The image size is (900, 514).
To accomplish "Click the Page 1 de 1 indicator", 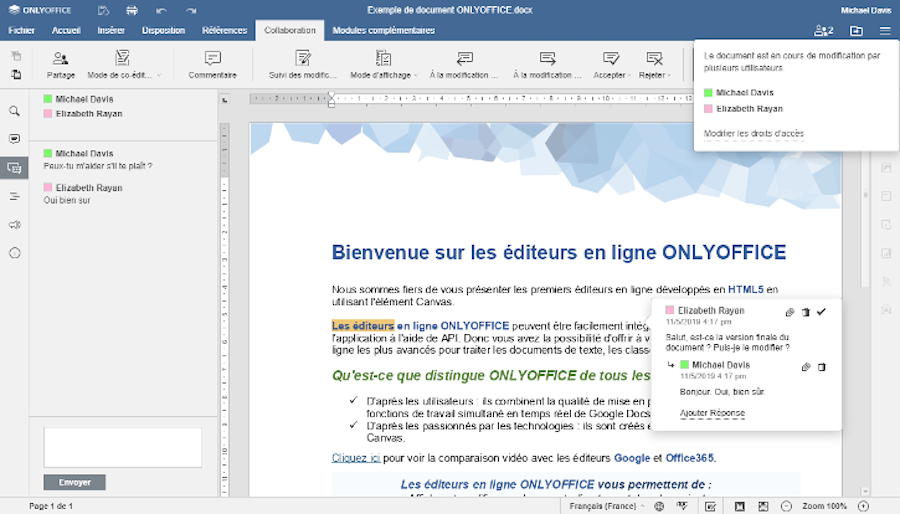I will (51, 506).
